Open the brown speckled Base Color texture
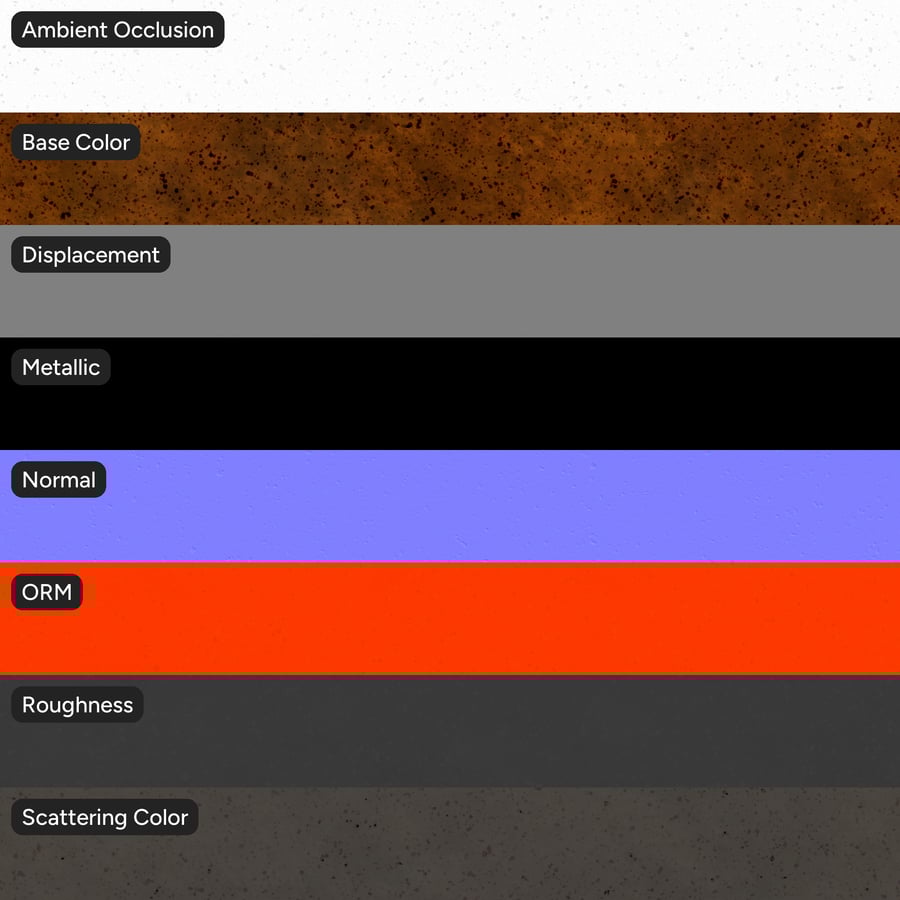The width and height of the screenshot is (900, 900). click(450, 169)
